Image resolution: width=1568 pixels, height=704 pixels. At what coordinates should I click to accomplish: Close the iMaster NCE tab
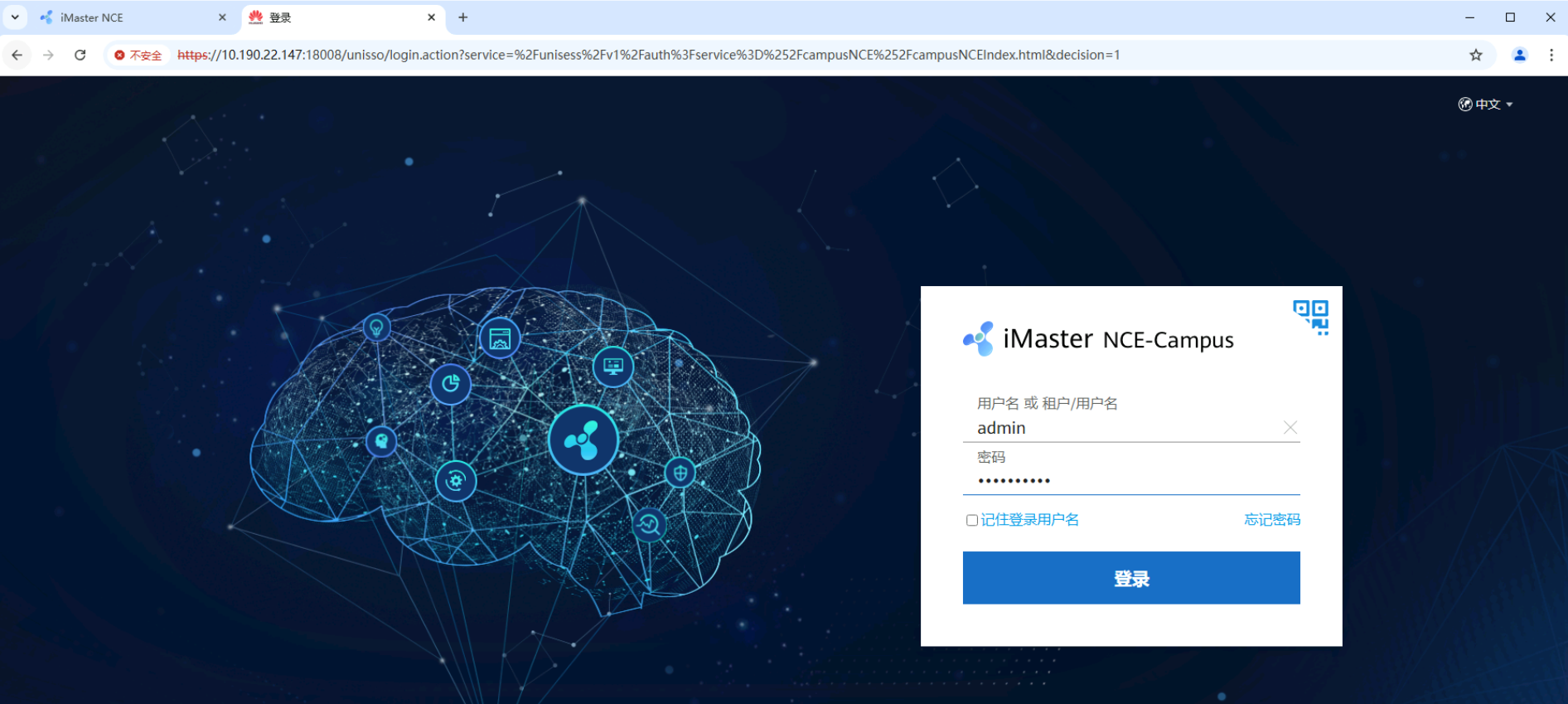click(222, 17)
